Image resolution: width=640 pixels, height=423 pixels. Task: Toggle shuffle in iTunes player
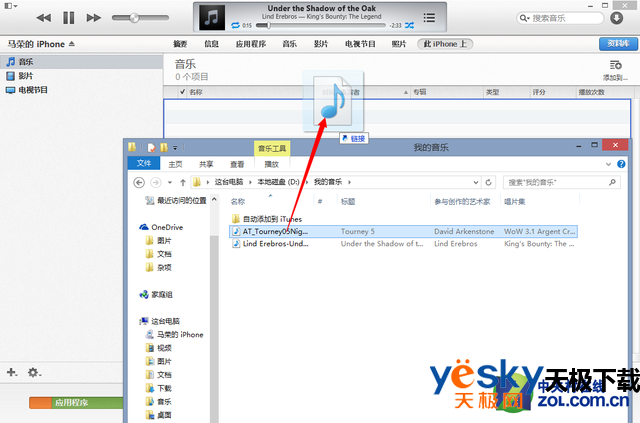pos(409,25)
